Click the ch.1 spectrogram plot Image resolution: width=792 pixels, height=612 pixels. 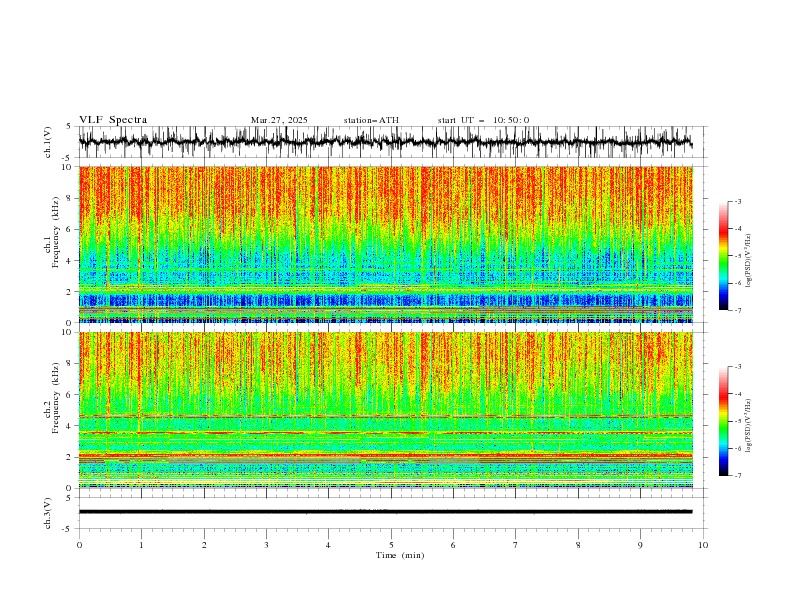(x=385, y=244)
